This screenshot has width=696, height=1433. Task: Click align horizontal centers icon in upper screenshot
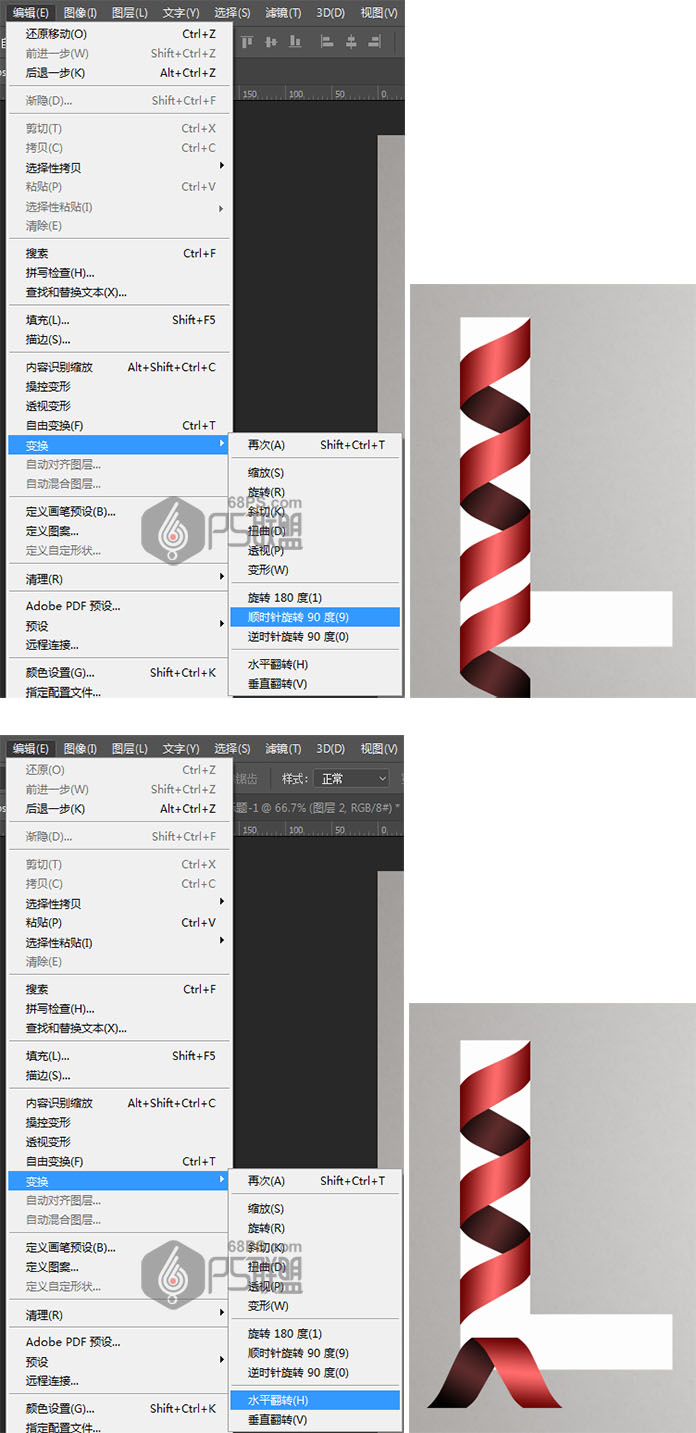point(351,42)
